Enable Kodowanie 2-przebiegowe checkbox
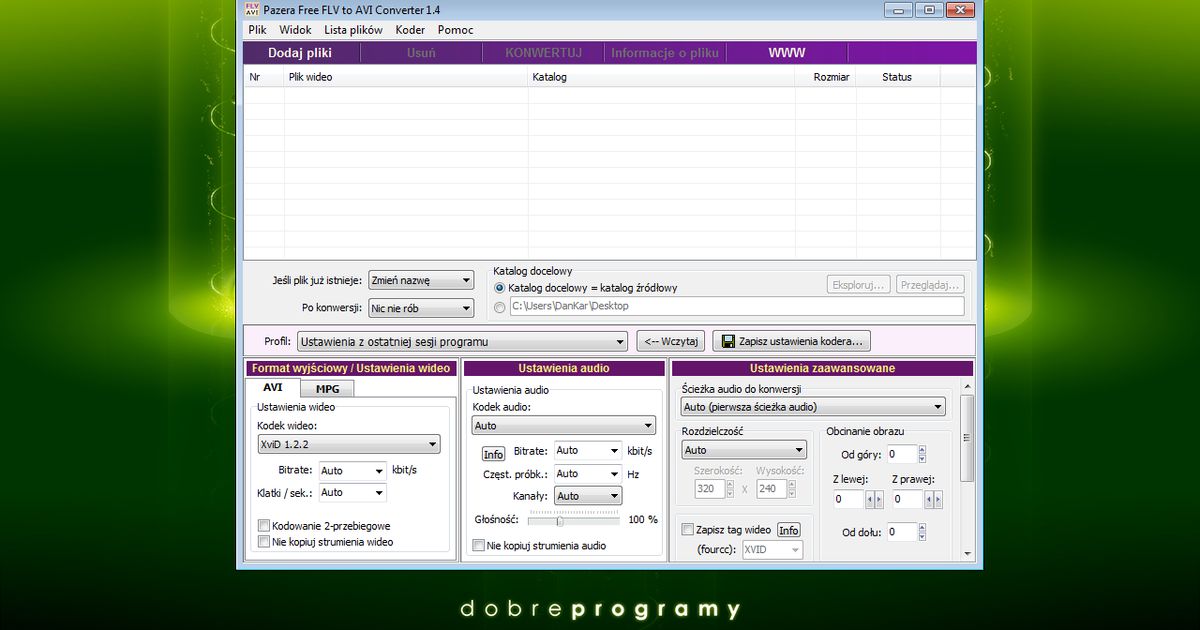 [264, 525]
